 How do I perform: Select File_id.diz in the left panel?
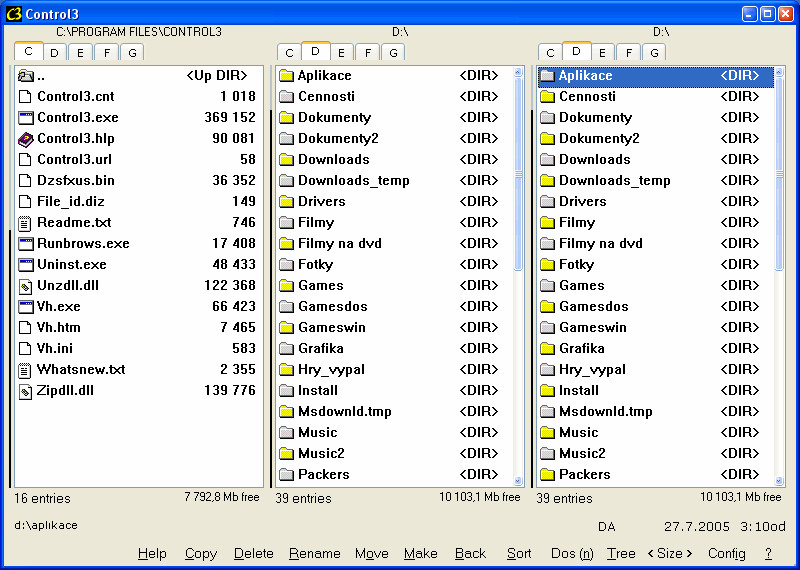pos(138,202)
